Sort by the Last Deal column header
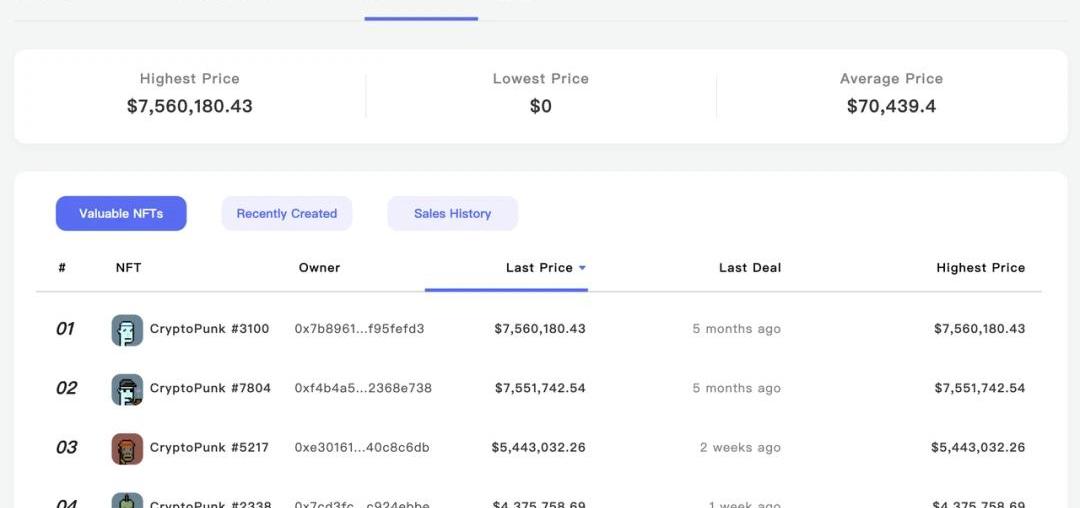 click(750, 268)
